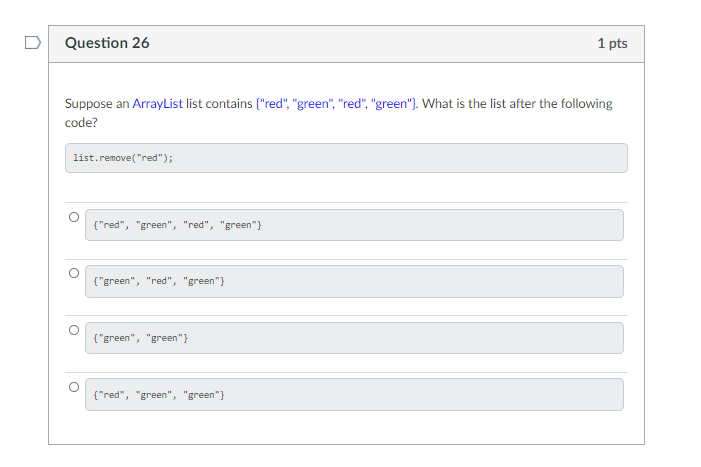Click the blue ArrayList word
The height and width of the screenshot is (467, 701).
point(157,104)
